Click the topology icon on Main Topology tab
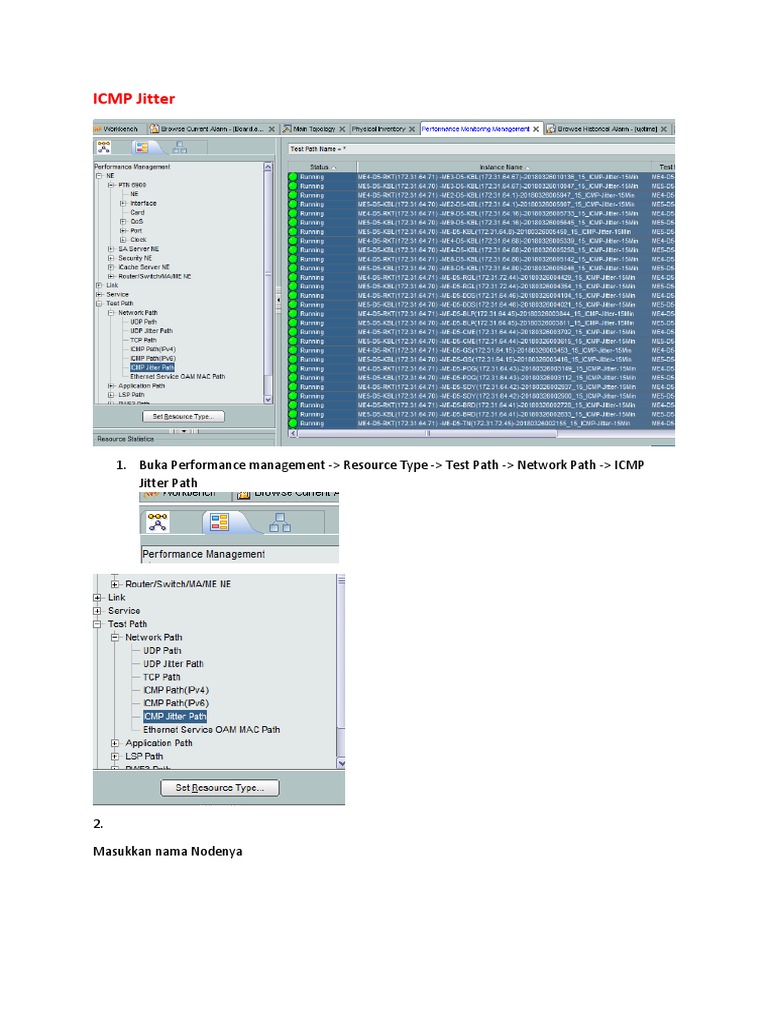The image size is (768, 1024). (x=287, y=129)
